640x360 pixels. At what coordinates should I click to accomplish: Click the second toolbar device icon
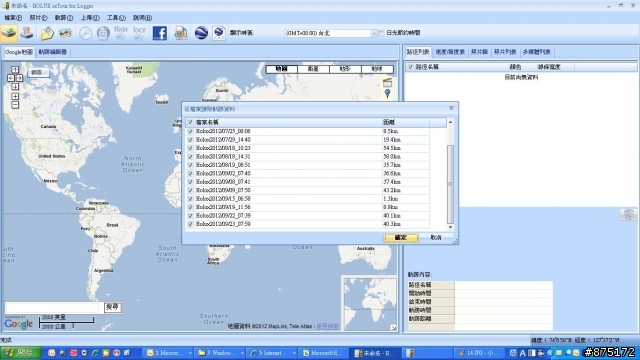tap(27, 33)
